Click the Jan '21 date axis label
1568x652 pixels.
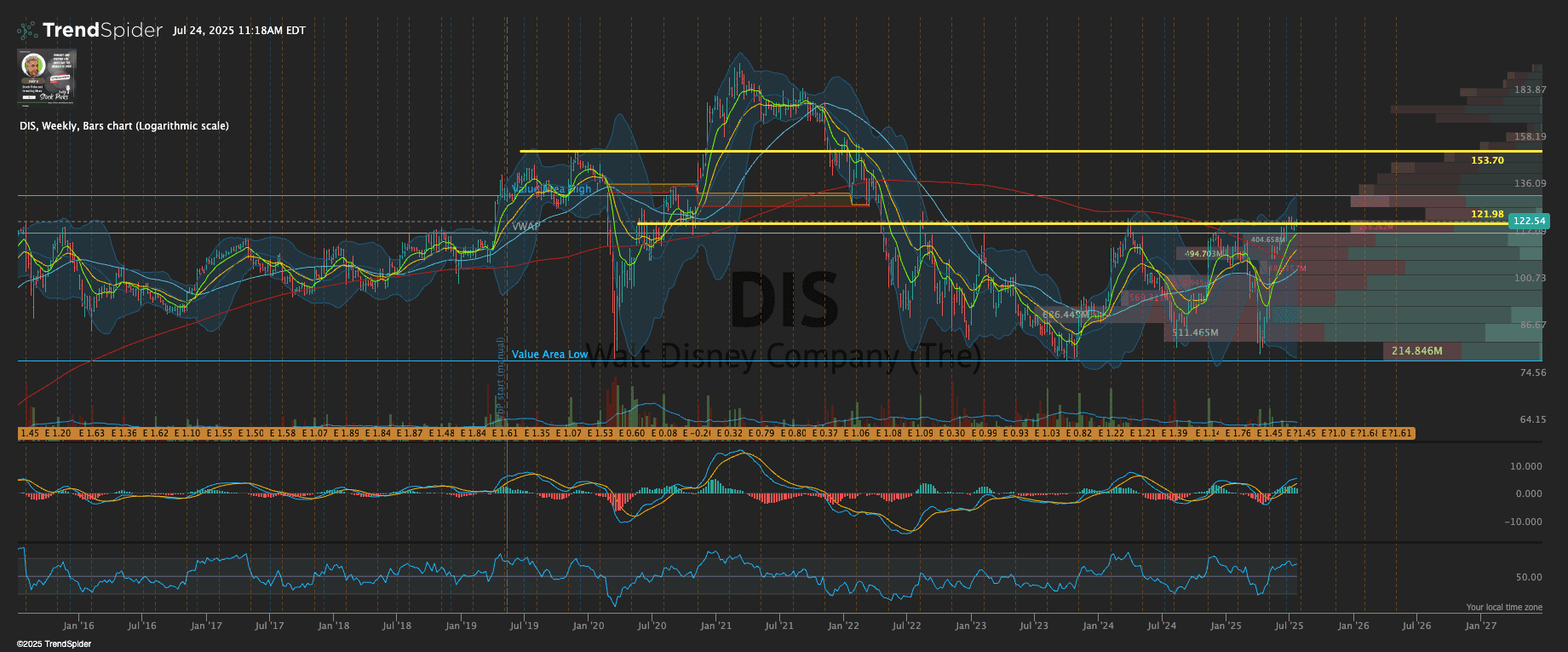tap(715, 626)
